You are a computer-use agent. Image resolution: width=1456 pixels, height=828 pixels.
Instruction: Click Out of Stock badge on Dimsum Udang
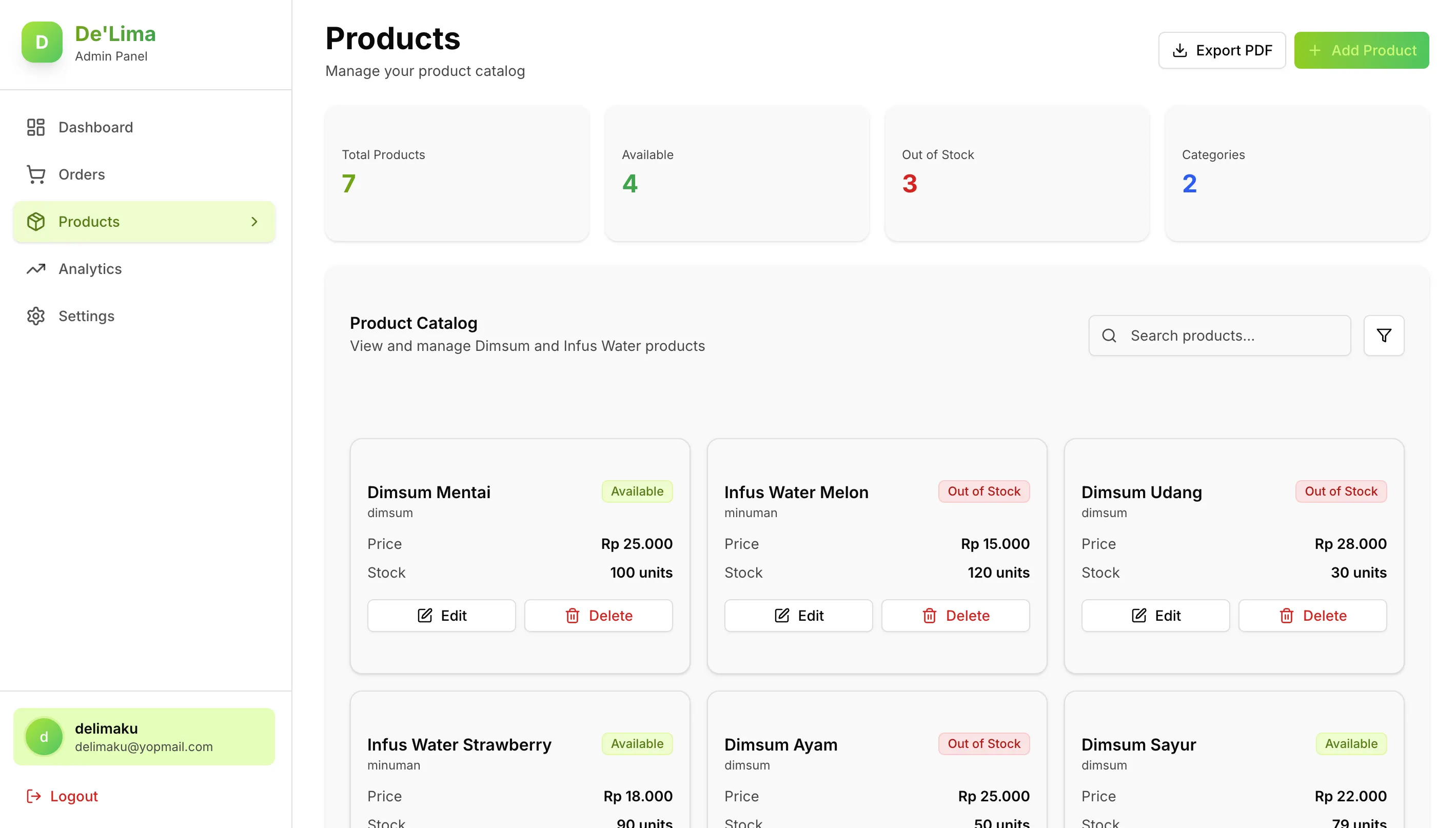[x=1341, y=491]
